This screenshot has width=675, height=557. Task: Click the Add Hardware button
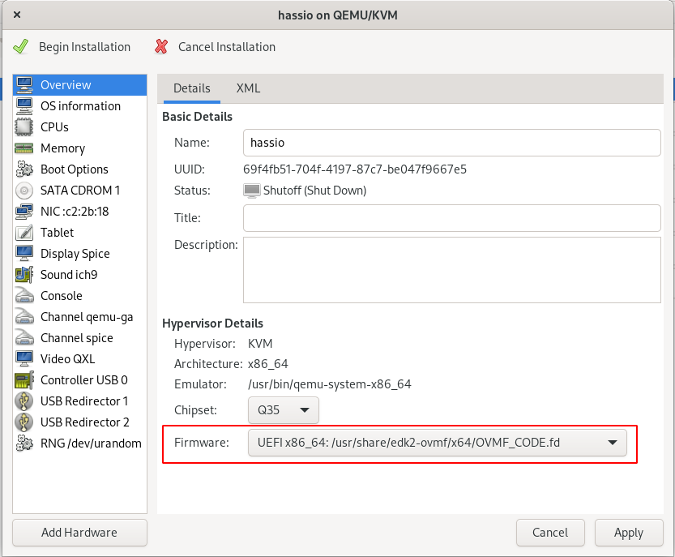click(x=80, y=532)
